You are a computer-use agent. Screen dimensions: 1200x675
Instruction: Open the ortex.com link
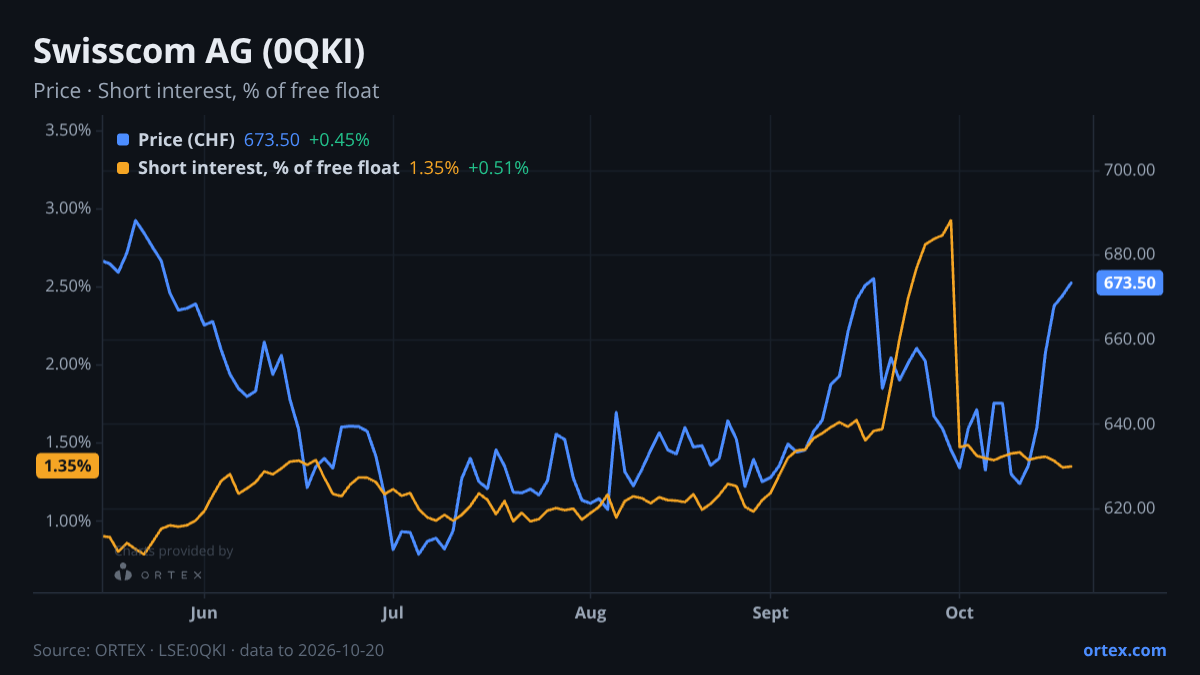[1124, 650]
